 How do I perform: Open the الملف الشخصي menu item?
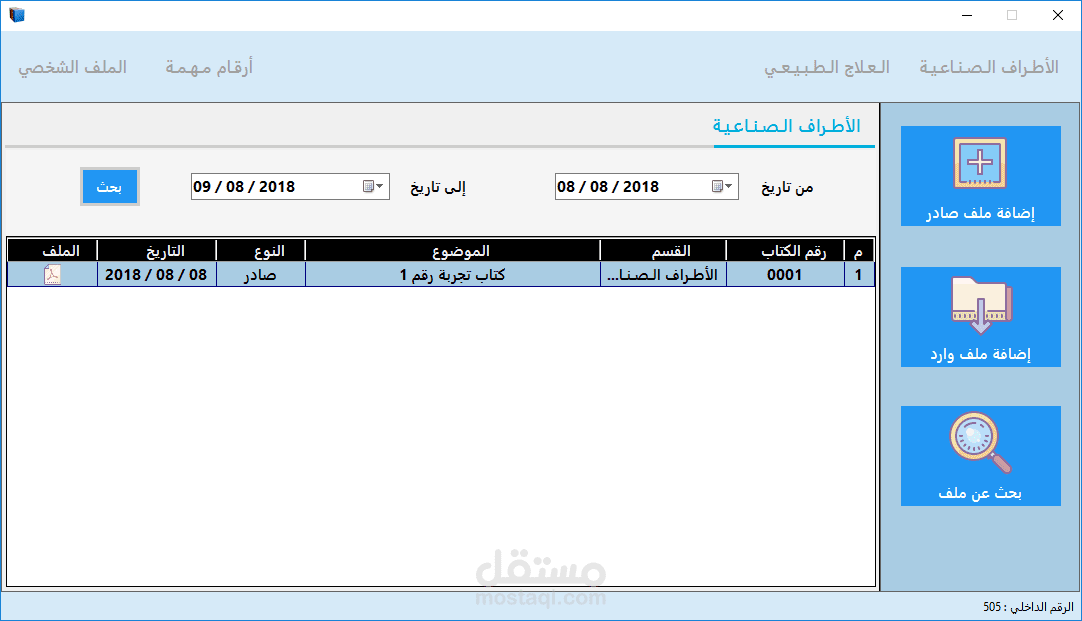click(x=72, y=67)
